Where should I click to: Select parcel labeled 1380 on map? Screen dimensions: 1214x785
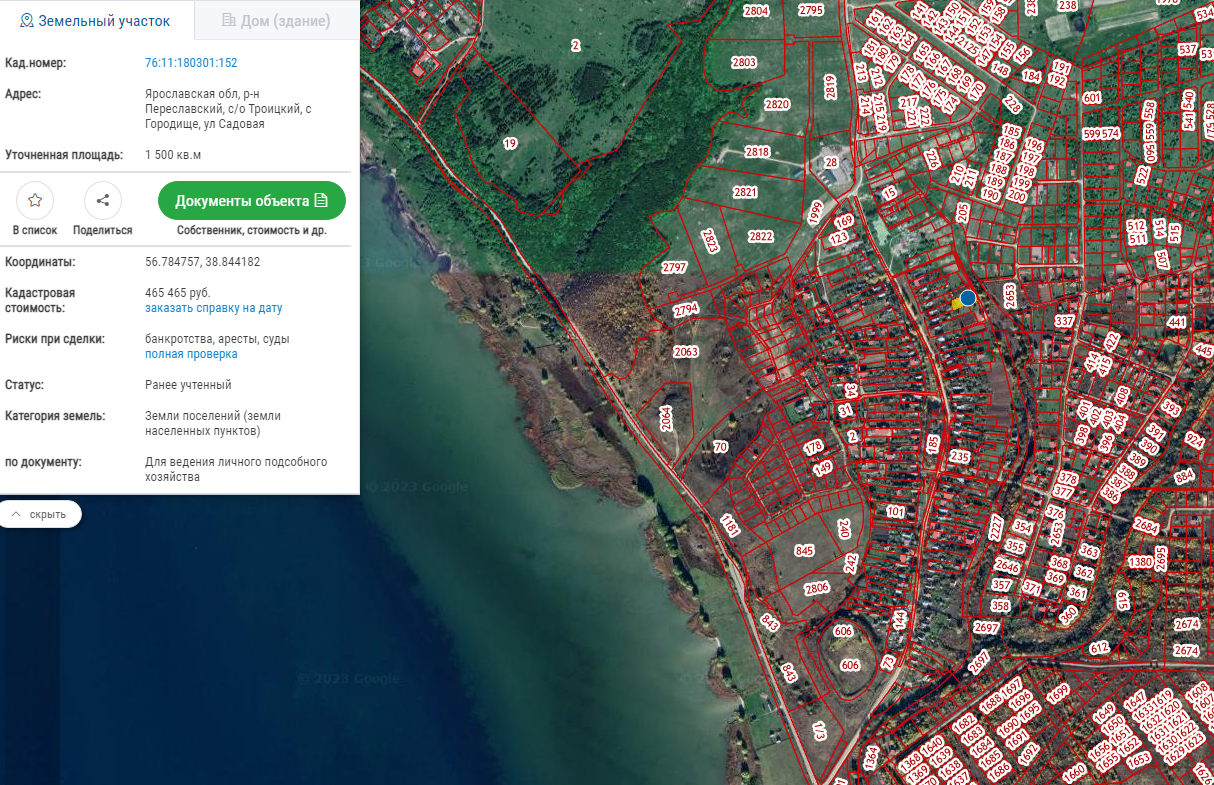tap(1140, 562)
